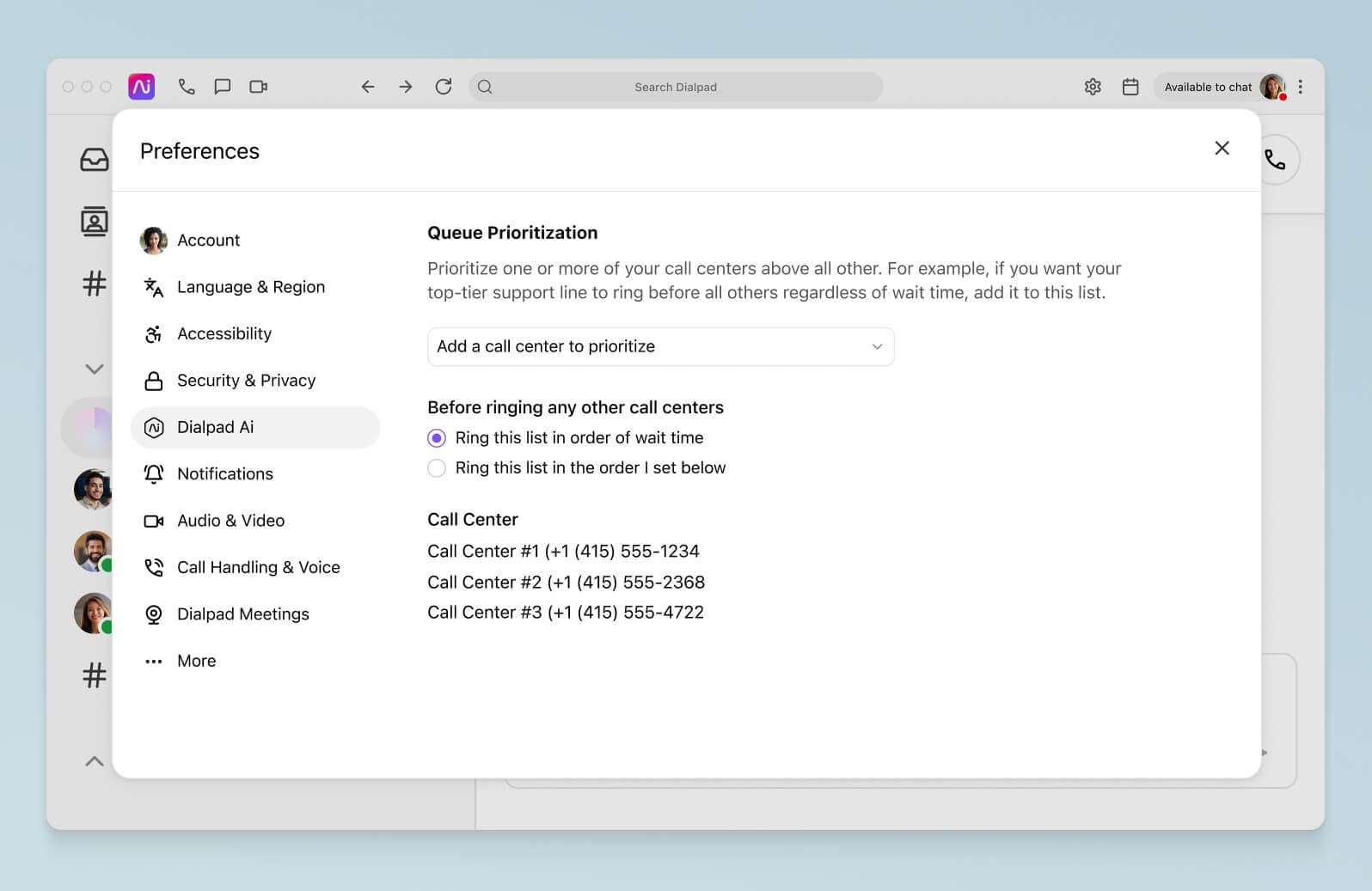This screenshot has width=1372, height=891.
Task: Click the Search Dialpad field
Action: click(675, 87)
